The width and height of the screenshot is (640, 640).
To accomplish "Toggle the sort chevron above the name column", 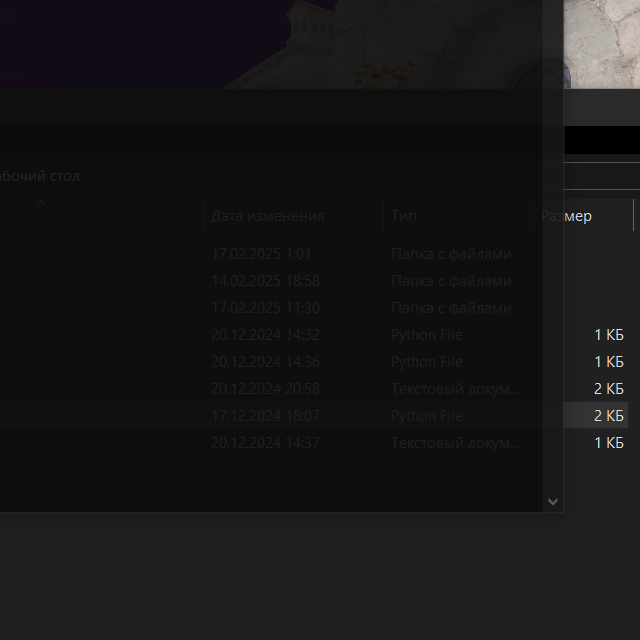I will pyautogui.click(x=41, y=202).
